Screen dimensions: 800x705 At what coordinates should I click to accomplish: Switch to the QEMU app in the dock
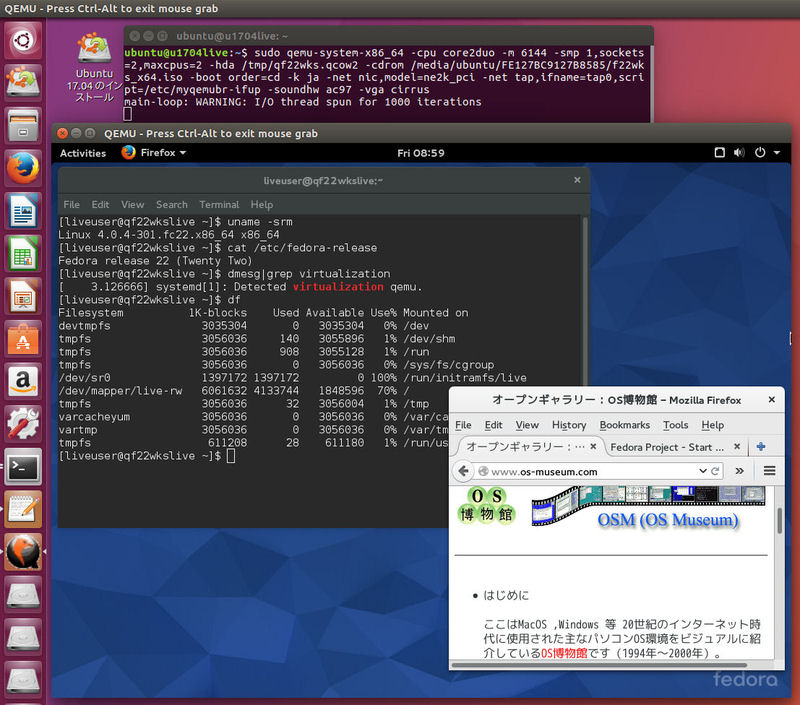pyautogui.click(x=23, y=552)
